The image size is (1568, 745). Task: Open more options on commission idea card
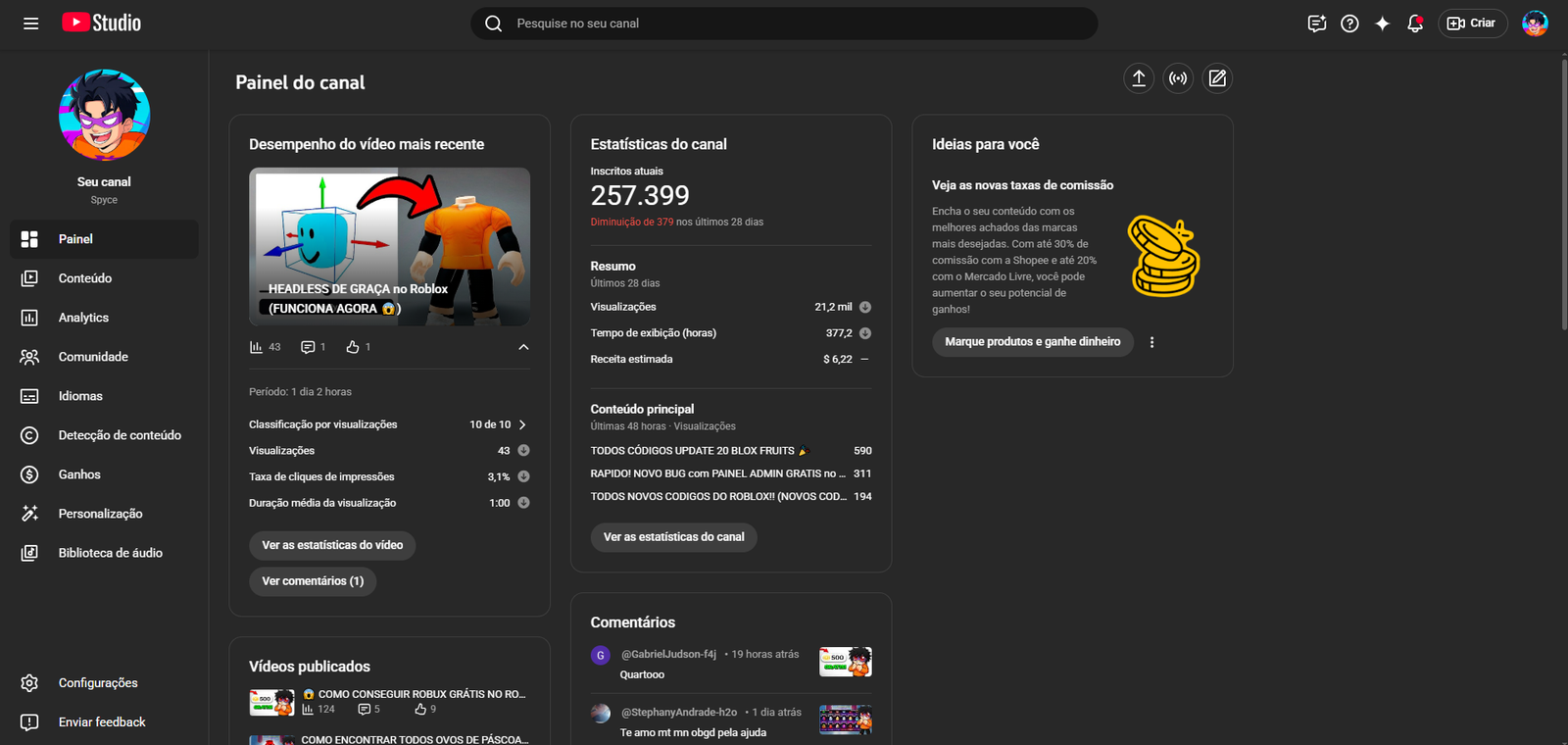pyautogui.click(x=1151, y=342)
